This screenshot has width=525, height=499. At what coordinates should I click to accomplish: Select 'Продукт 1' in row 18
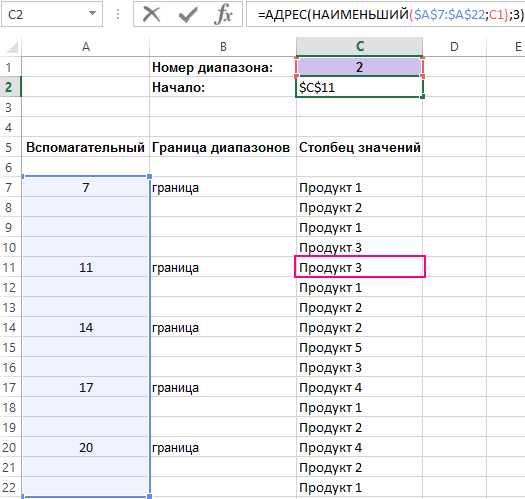[x=360, y=407]
